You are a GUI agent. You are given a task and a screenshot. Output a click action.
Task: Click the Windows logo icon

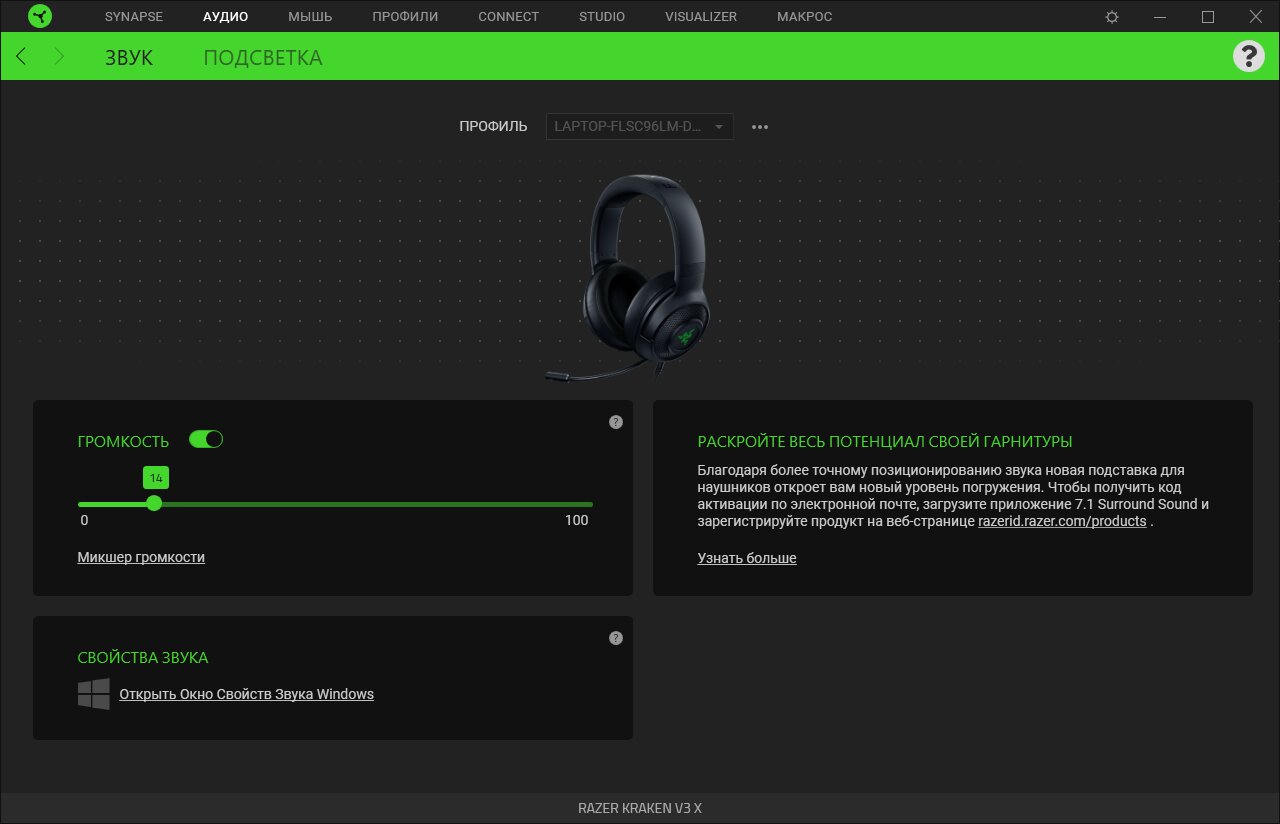94,694
